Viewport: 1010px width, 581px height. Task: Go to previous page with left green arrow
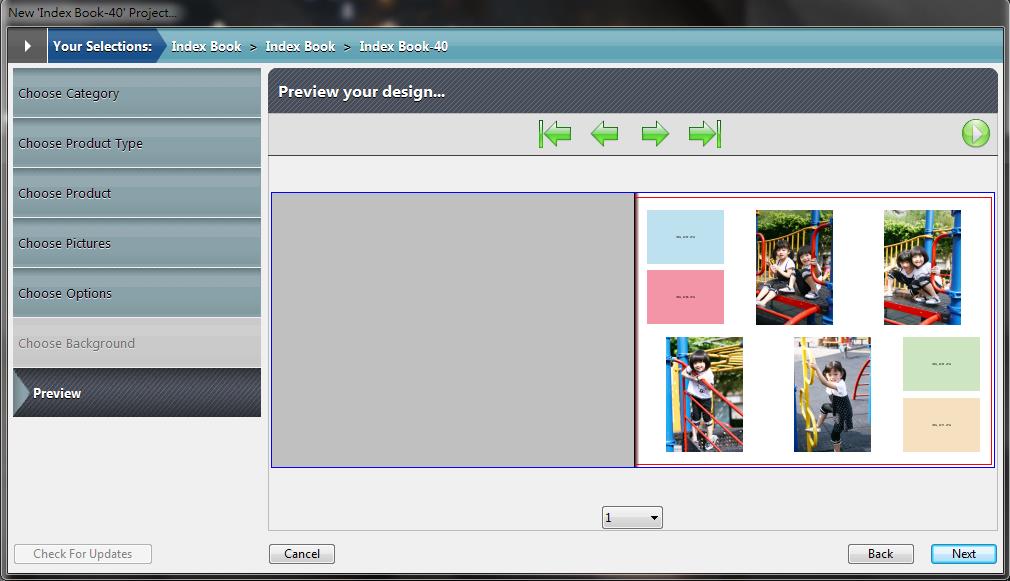604,134
